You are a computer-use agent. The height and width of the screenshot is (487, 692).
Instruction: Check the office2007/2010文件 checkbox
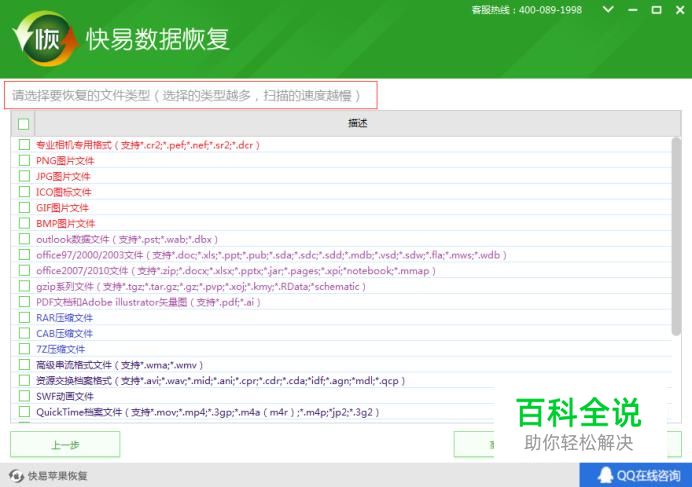24,270
